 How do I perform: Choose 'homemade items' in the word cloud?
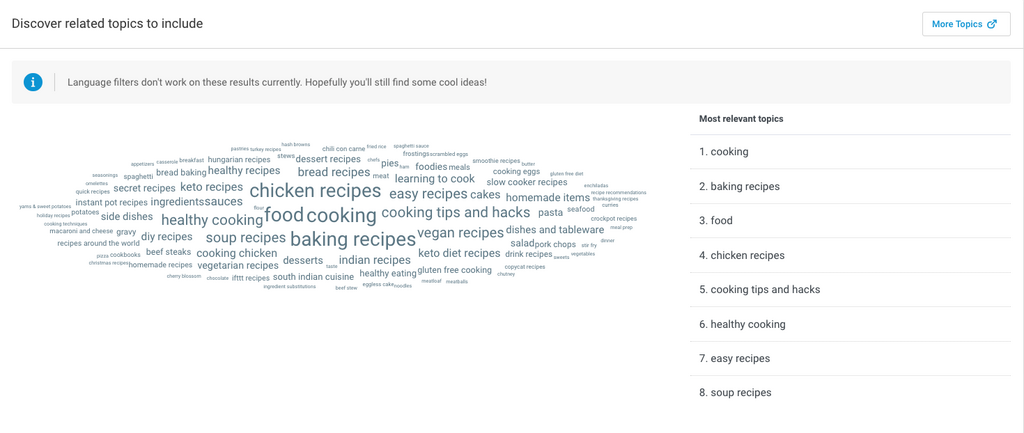(x=548, y=198)
